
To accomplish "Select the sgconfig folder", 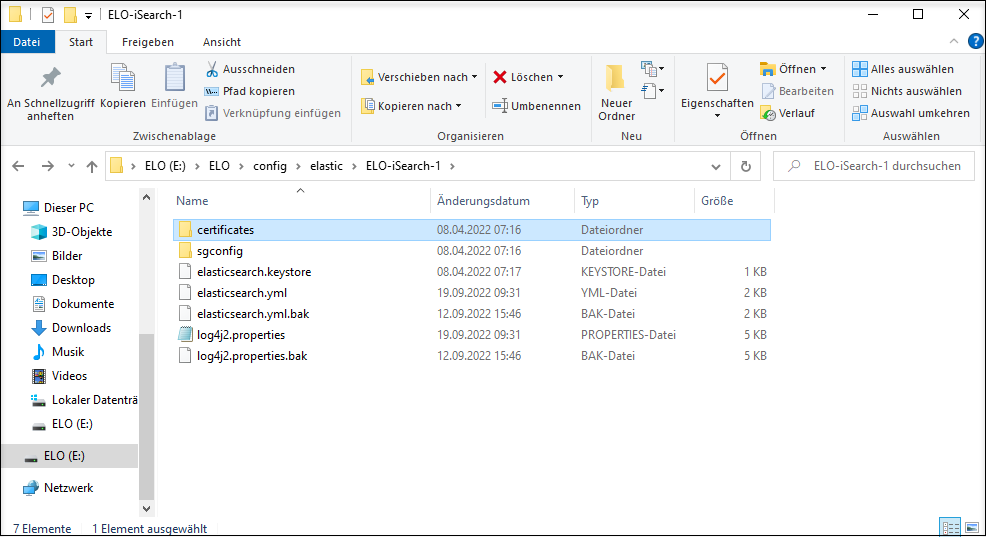I will 472,251.
